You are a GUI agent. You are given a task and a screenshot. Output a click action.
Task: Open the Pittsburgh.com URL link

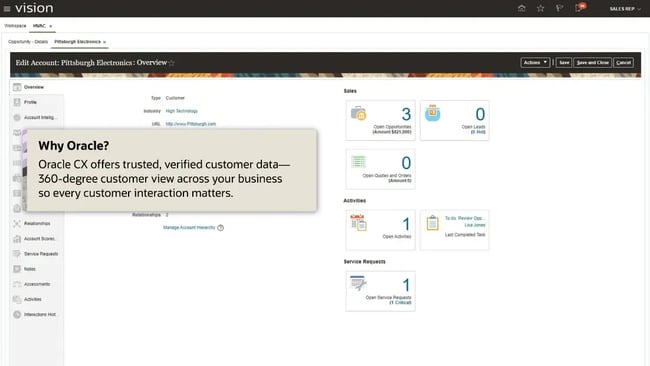191,124
